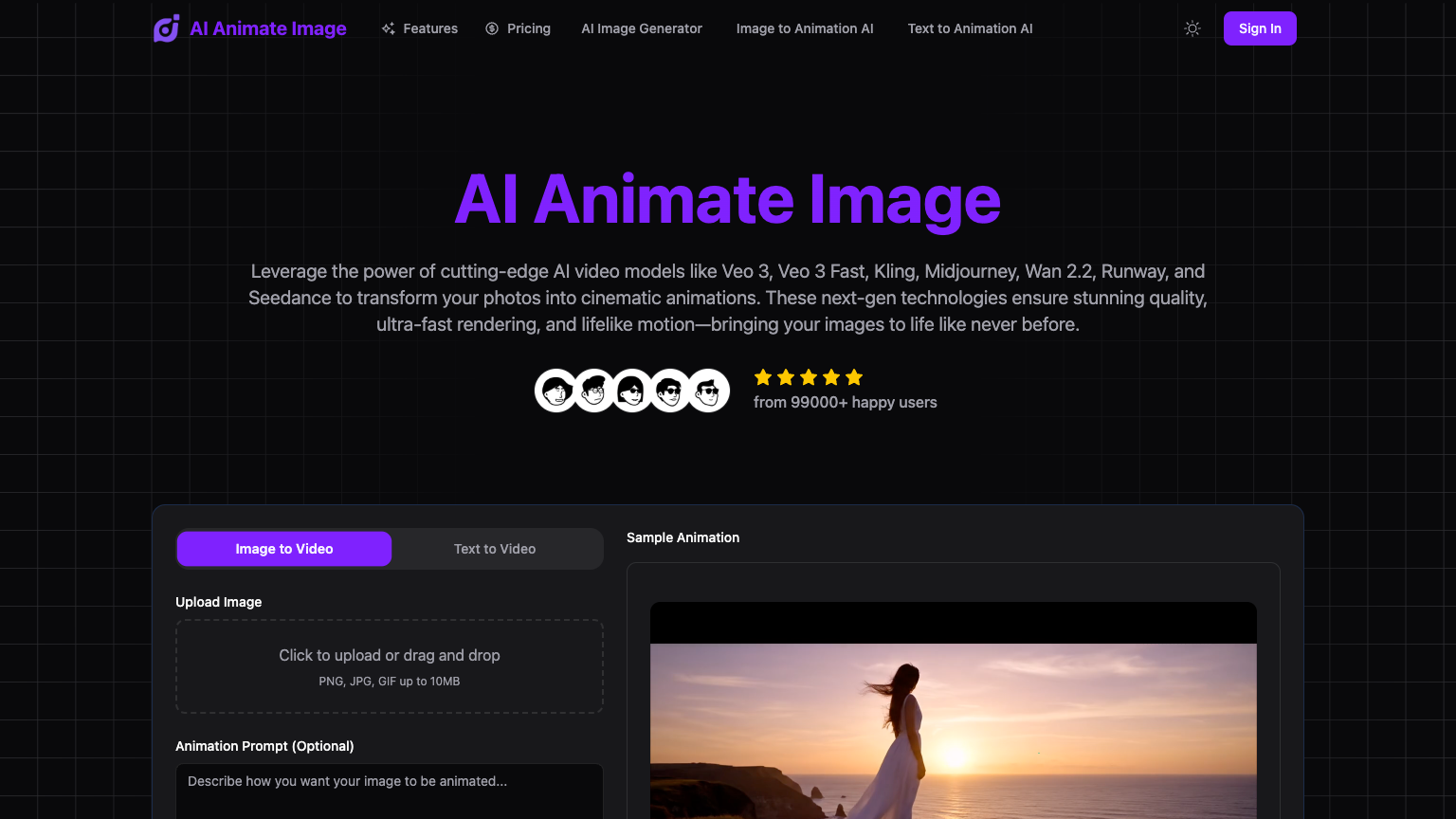The image size is (1456, 819).
Task: Click the Features navigation link
Action: [x=430, y=28]
